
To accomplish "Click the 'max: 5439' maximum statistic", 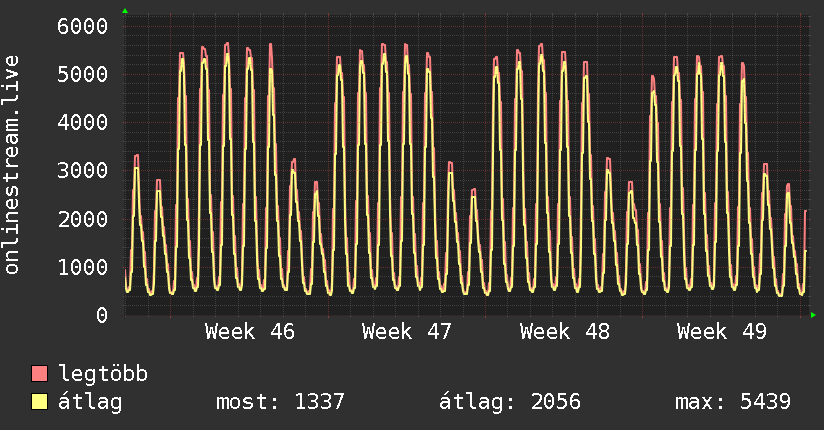I will click(x=733, y=403).
